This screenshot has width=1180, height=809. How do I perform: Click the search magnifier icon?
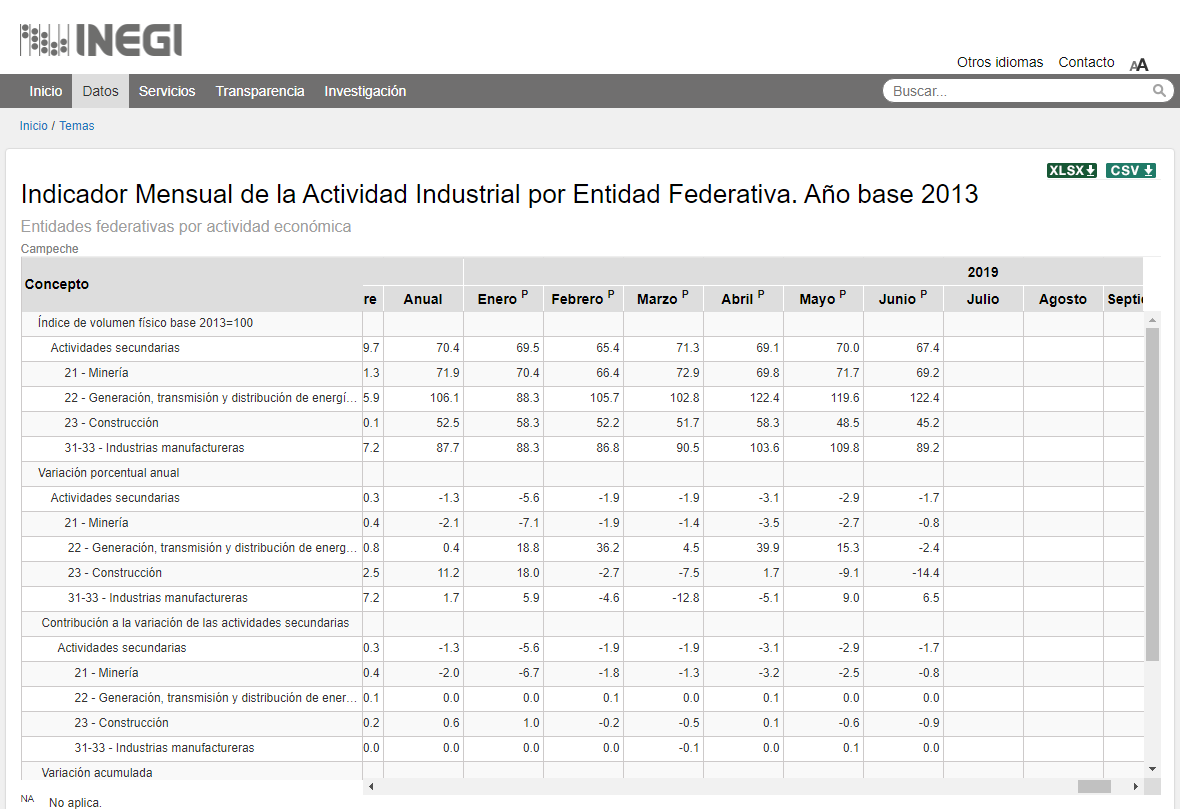tap(1159, 91)
